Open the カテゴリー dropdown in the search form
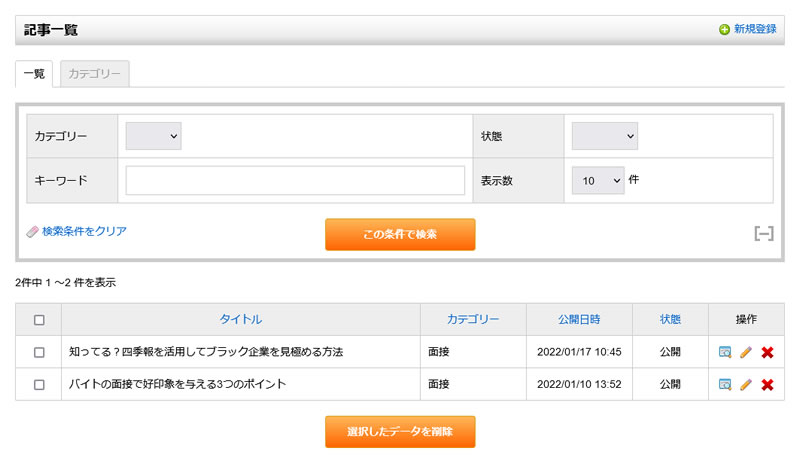This screenshot has width=800, height=460. coord(153,136)
